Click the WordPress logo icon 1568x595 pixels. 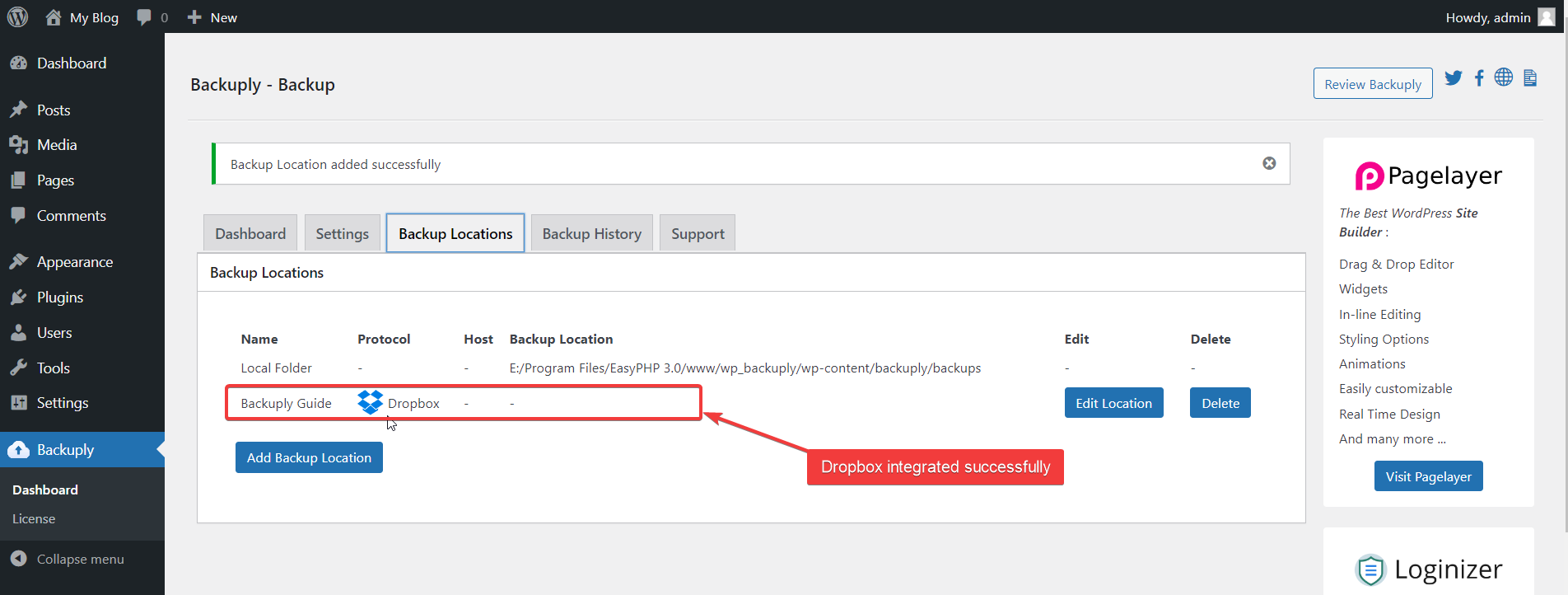pos(18,17)
